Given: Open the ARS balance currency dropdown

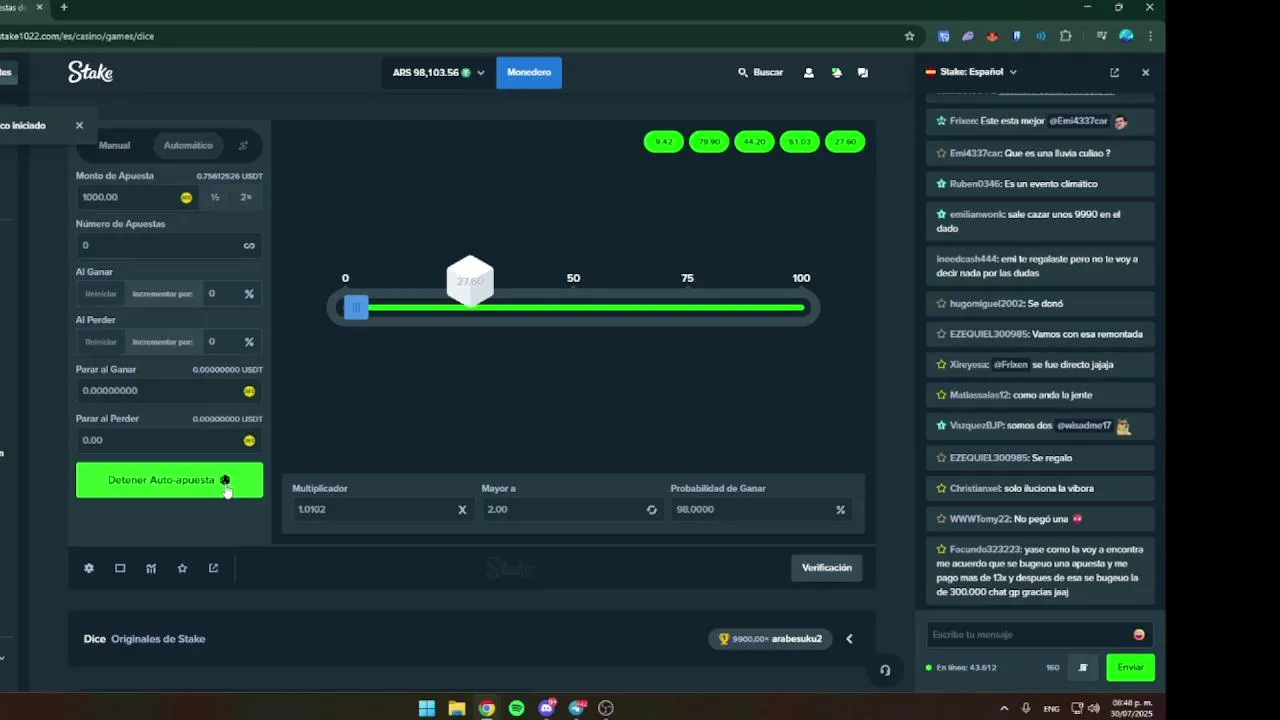Looking at the screenshot, I should click(x=438, y=73).
